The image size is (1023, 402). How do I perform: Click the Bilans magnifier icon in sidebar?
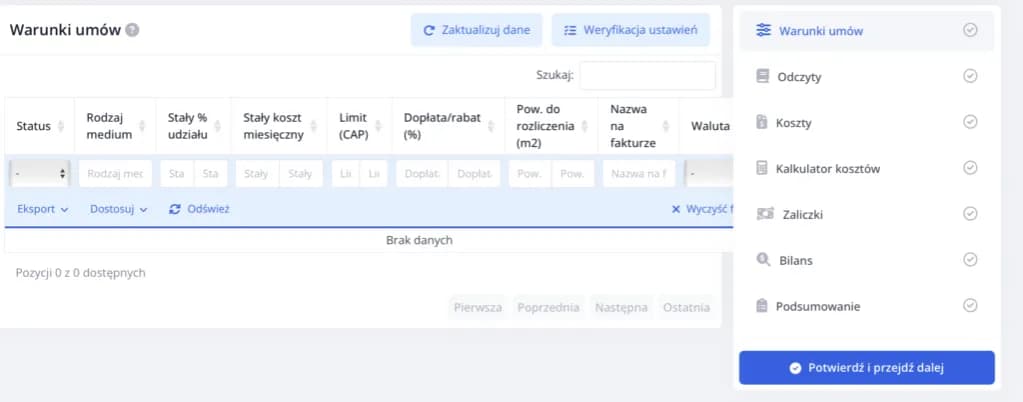tap(763, 260)
